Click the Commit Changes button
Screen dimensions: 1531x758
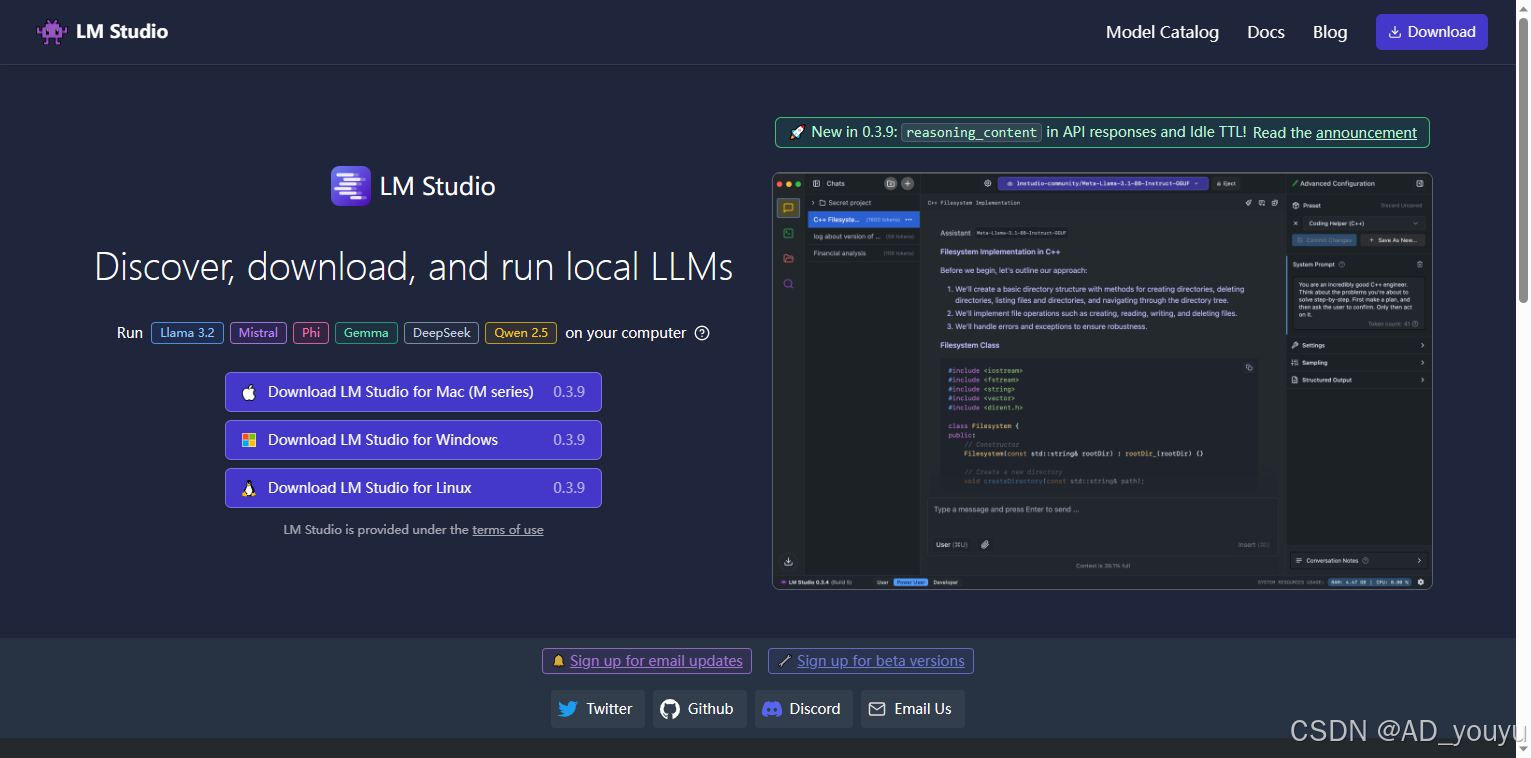[1324, 240]
